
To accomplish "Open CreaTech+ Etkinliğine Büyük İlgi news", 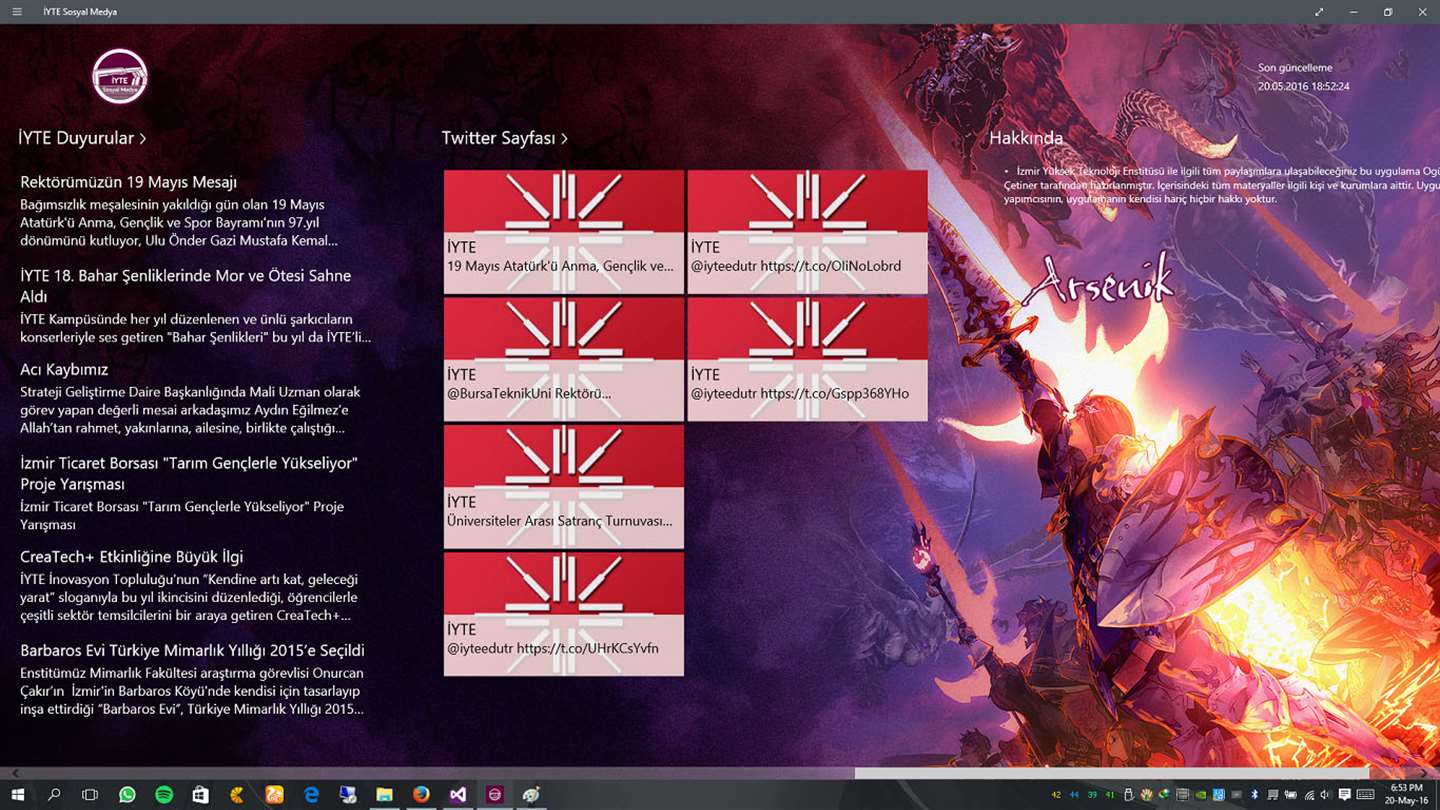I will [196, 585].
